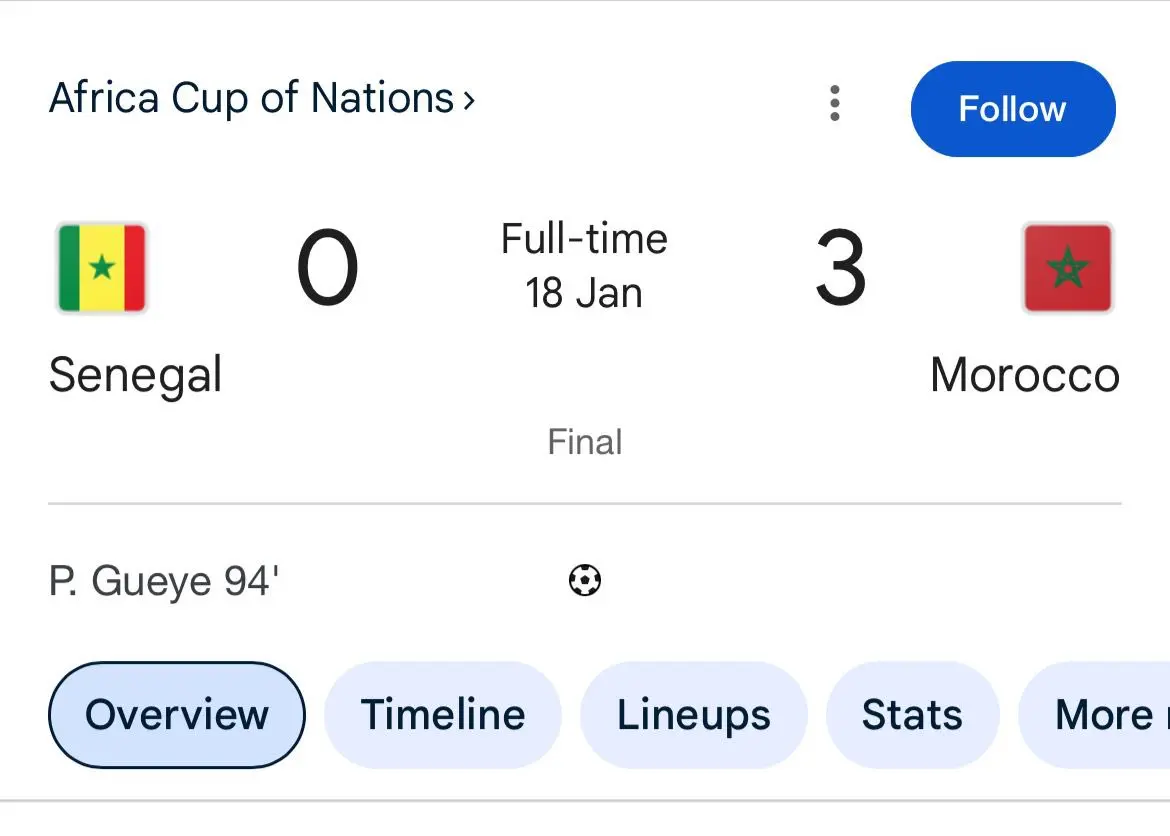
Task: Expand the chevron beside Africa Cup of Nations
Action: 468,100
